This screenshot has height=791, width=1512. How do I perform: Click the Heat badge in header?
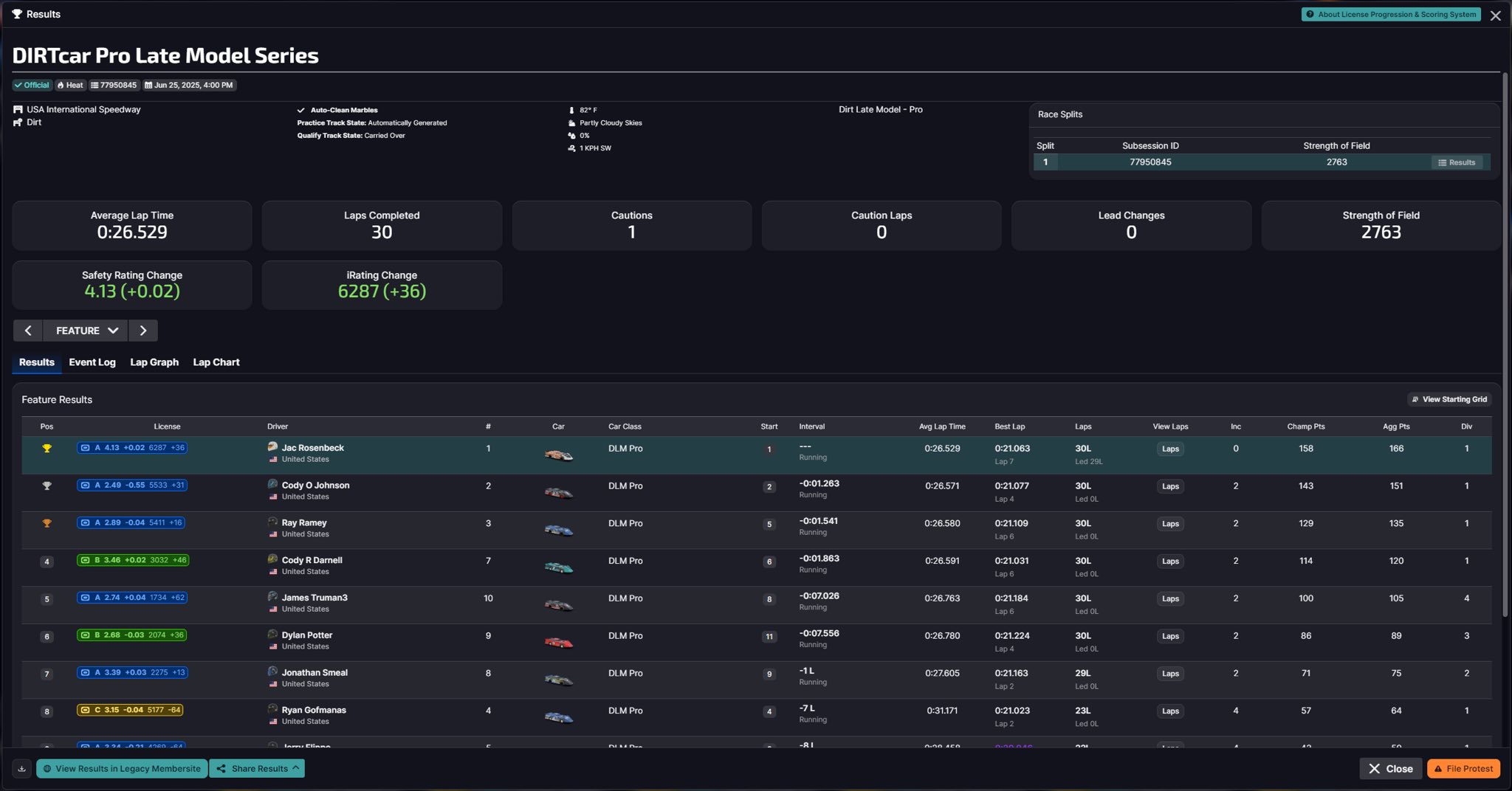pyautogui.click(x=70, y=85)
